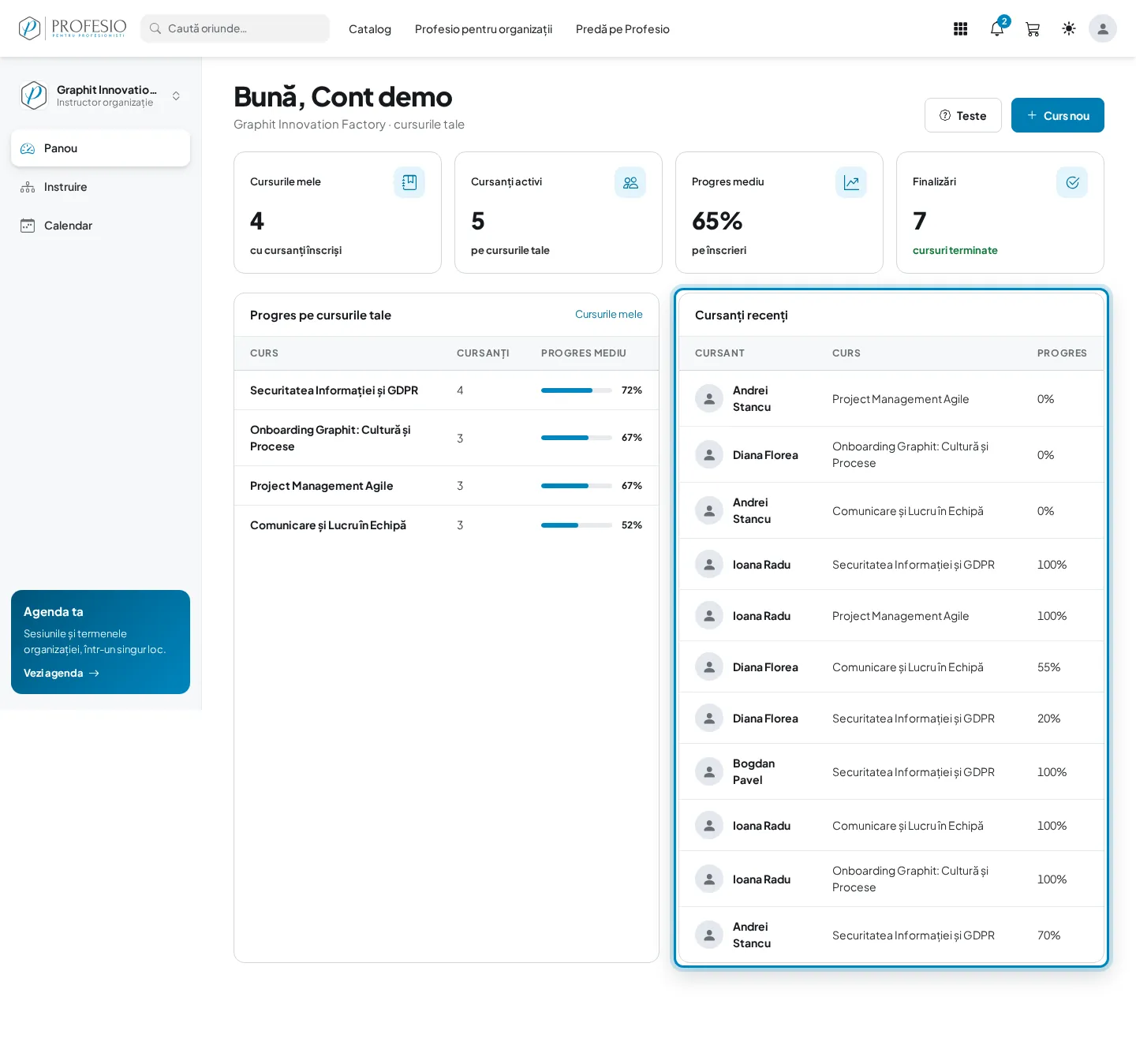Click "Bogdan Pavel" in recent learners

tap(753, 771)
